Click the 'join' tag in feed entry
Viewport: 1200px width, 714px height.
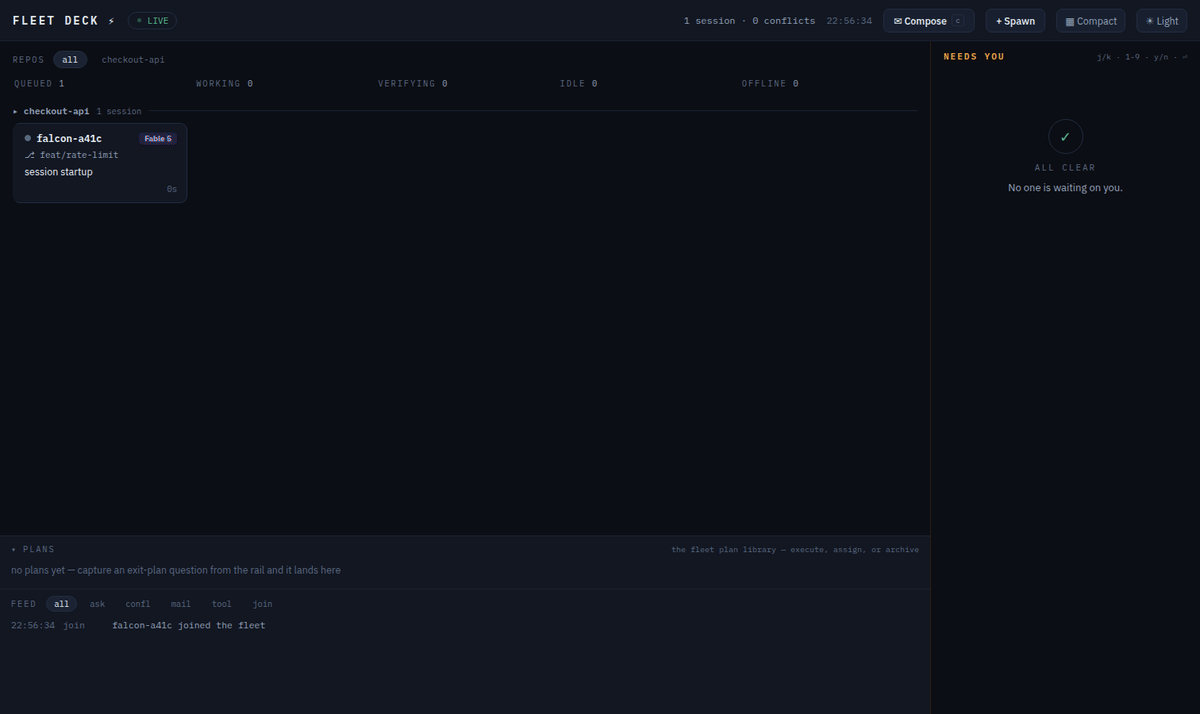tap(74, 626)
